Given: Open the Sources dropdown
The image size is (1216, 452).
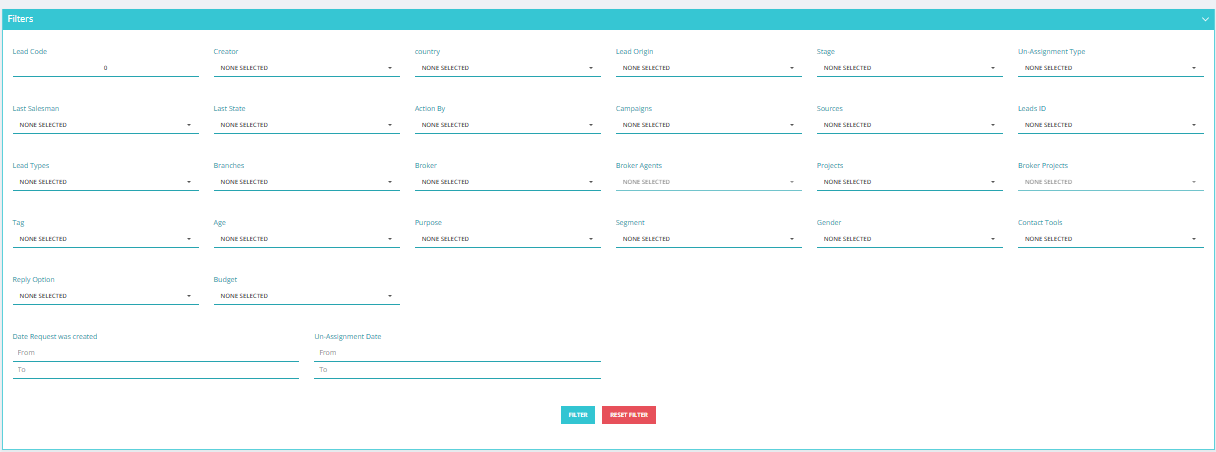Looking at the screenshot, I should pos(910,125).
